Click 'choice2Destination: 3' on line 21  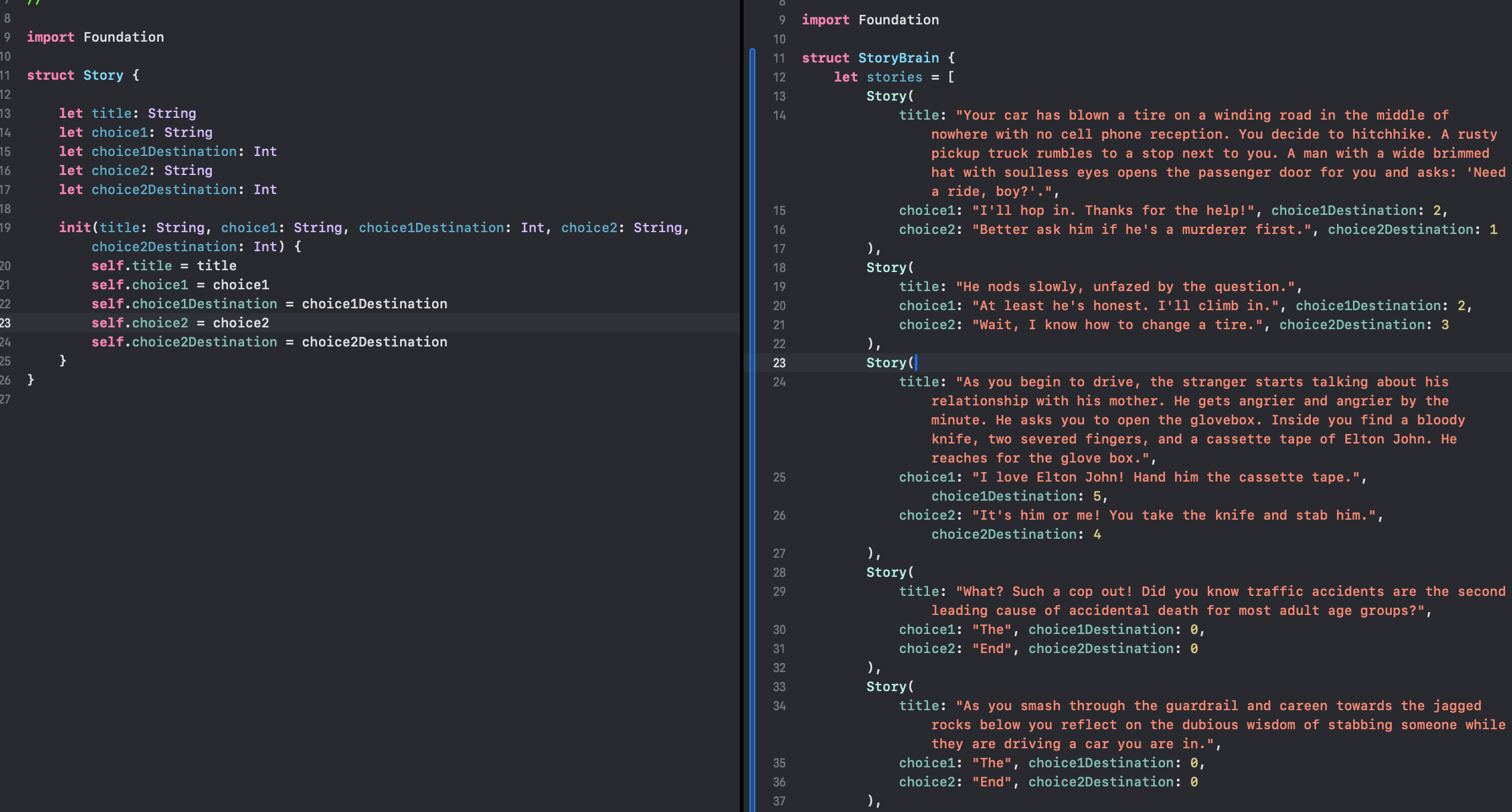click(x=1364, y=324)
